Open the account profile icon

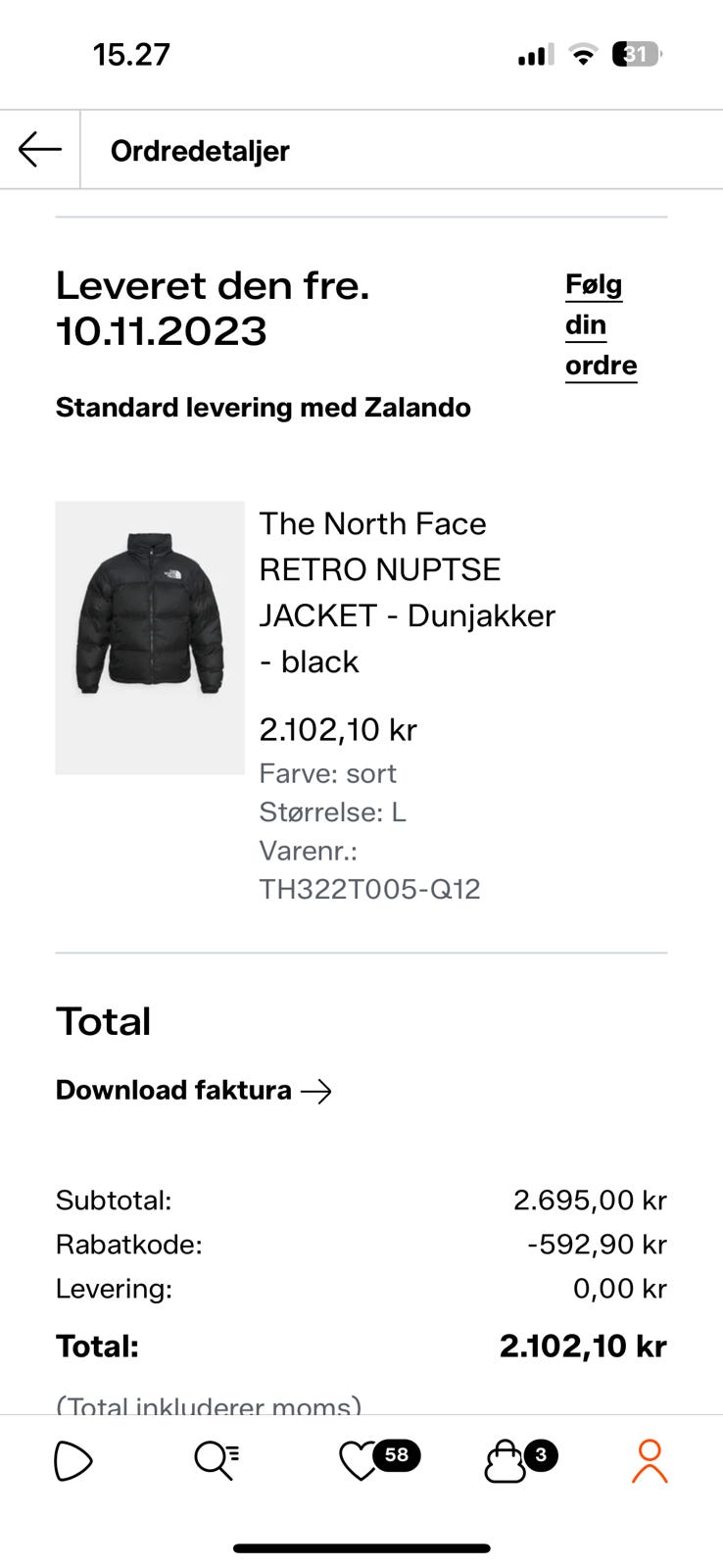(x=649, y=1461)
